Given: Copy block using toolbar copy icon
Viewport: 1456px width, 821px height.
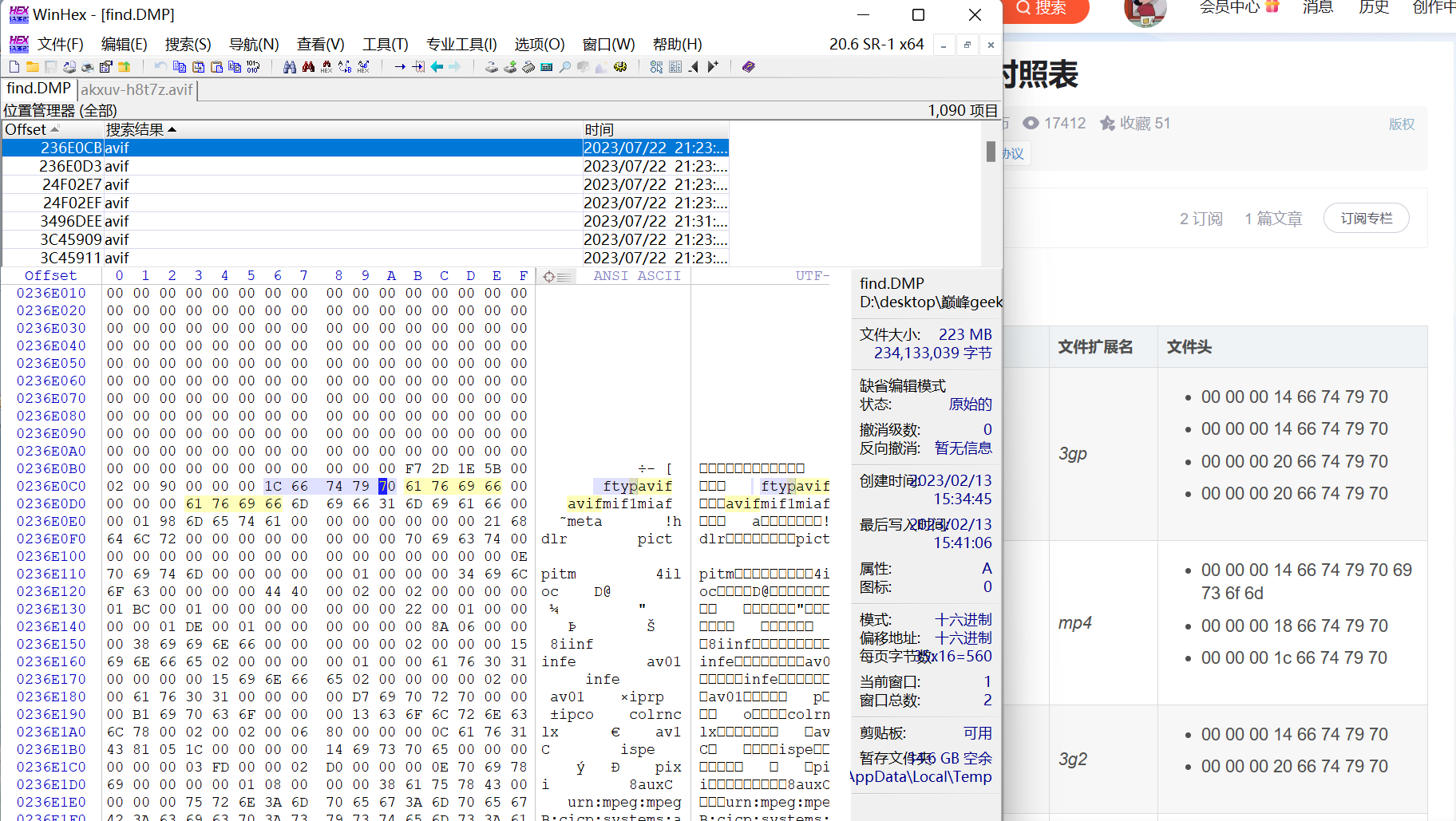Looking at the screenshot, I should pos(180,67).
